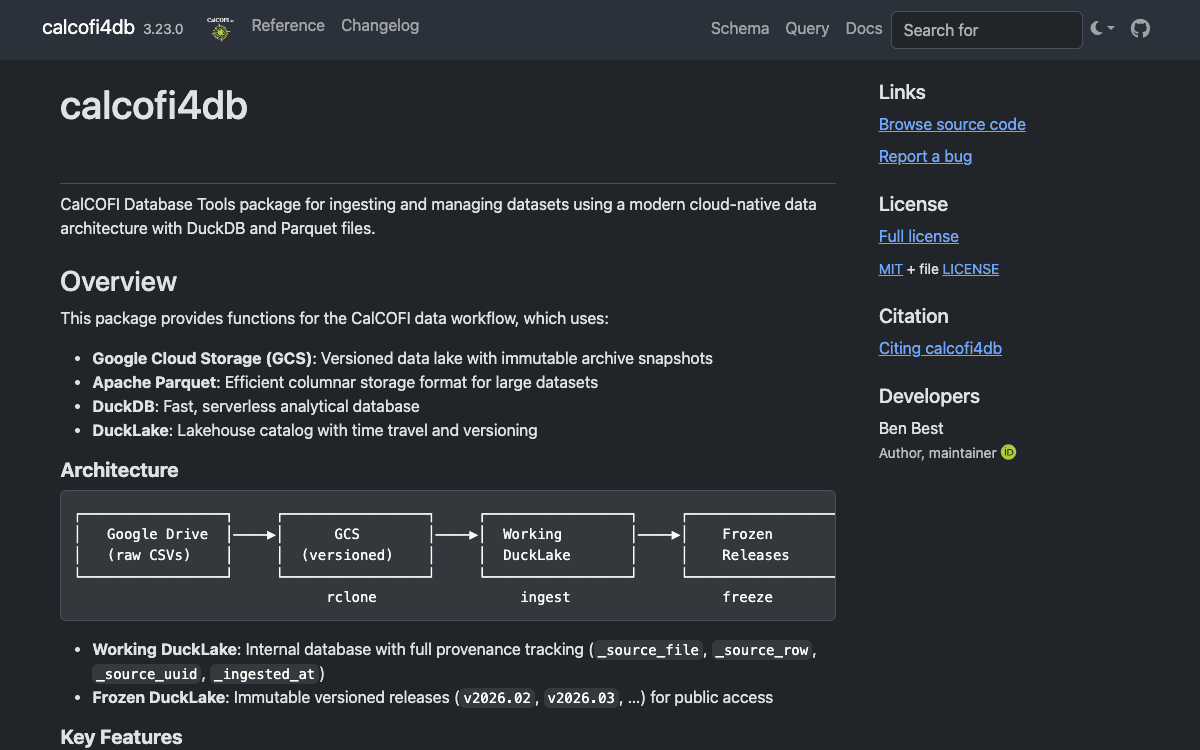Open the GitHub repository icon
The image size is (1200, 750).
click(1140, 29)
